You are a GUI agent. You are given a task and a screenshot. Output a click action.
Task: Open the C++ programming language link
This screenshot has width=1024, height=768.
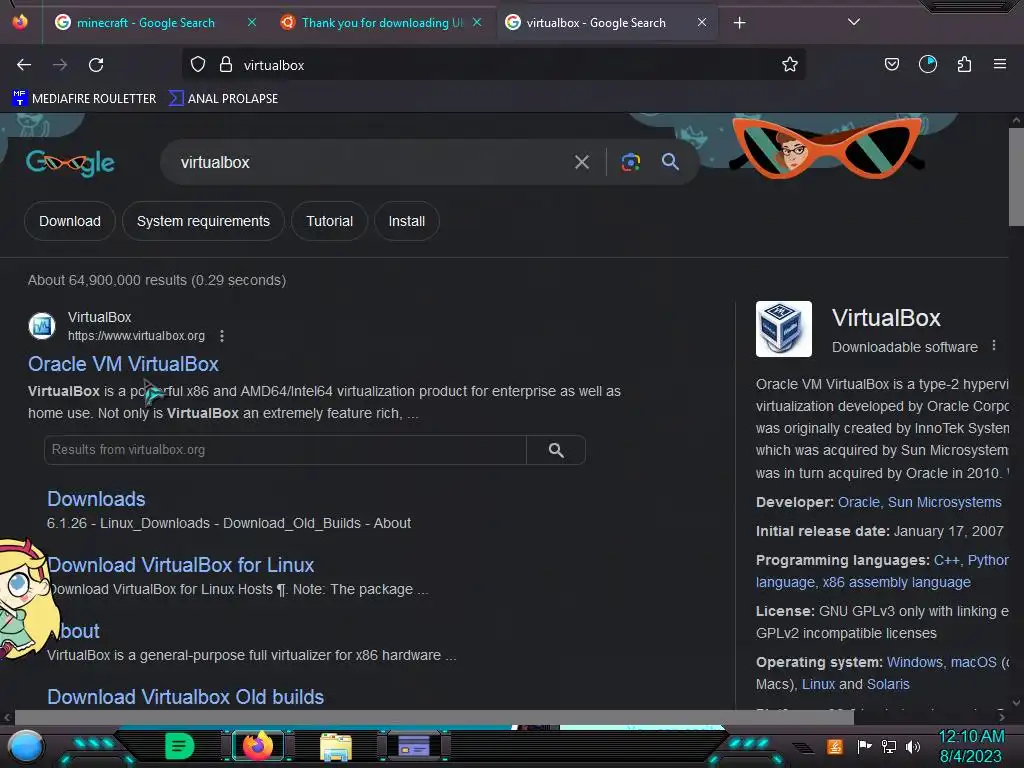[946, 560]
